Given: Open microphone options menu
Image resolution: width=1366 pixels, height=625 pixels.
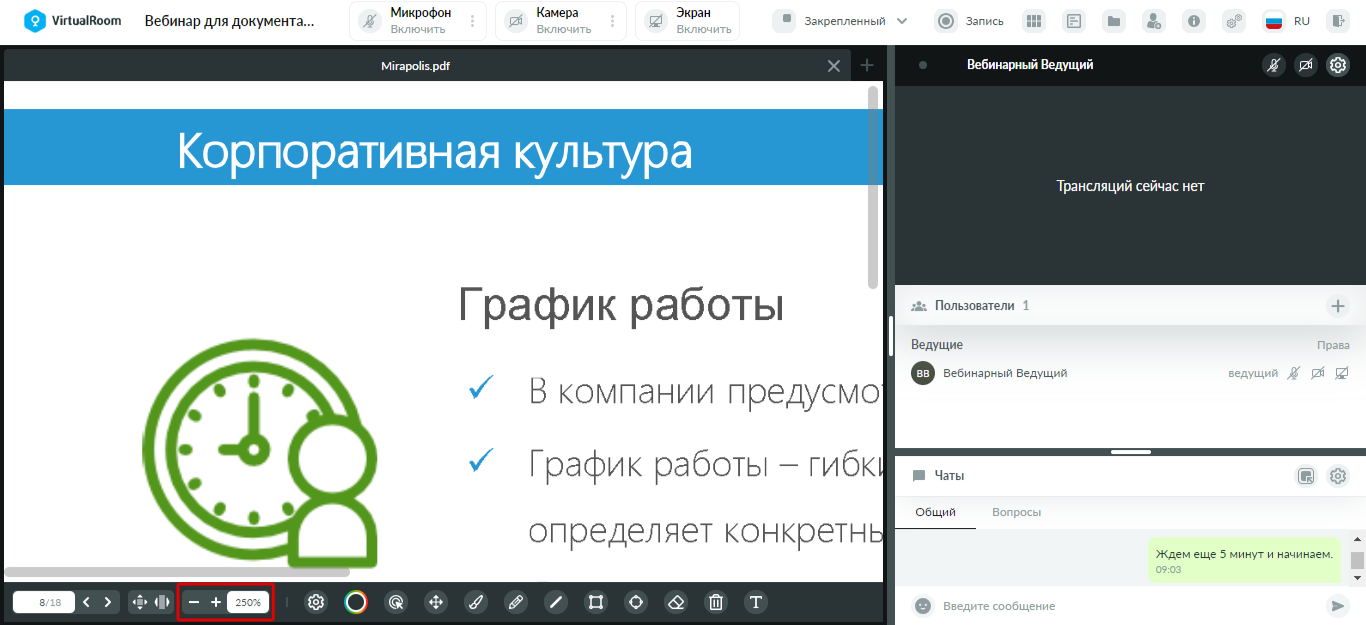Looking at the screenshot, I should (x=473, y=21).
